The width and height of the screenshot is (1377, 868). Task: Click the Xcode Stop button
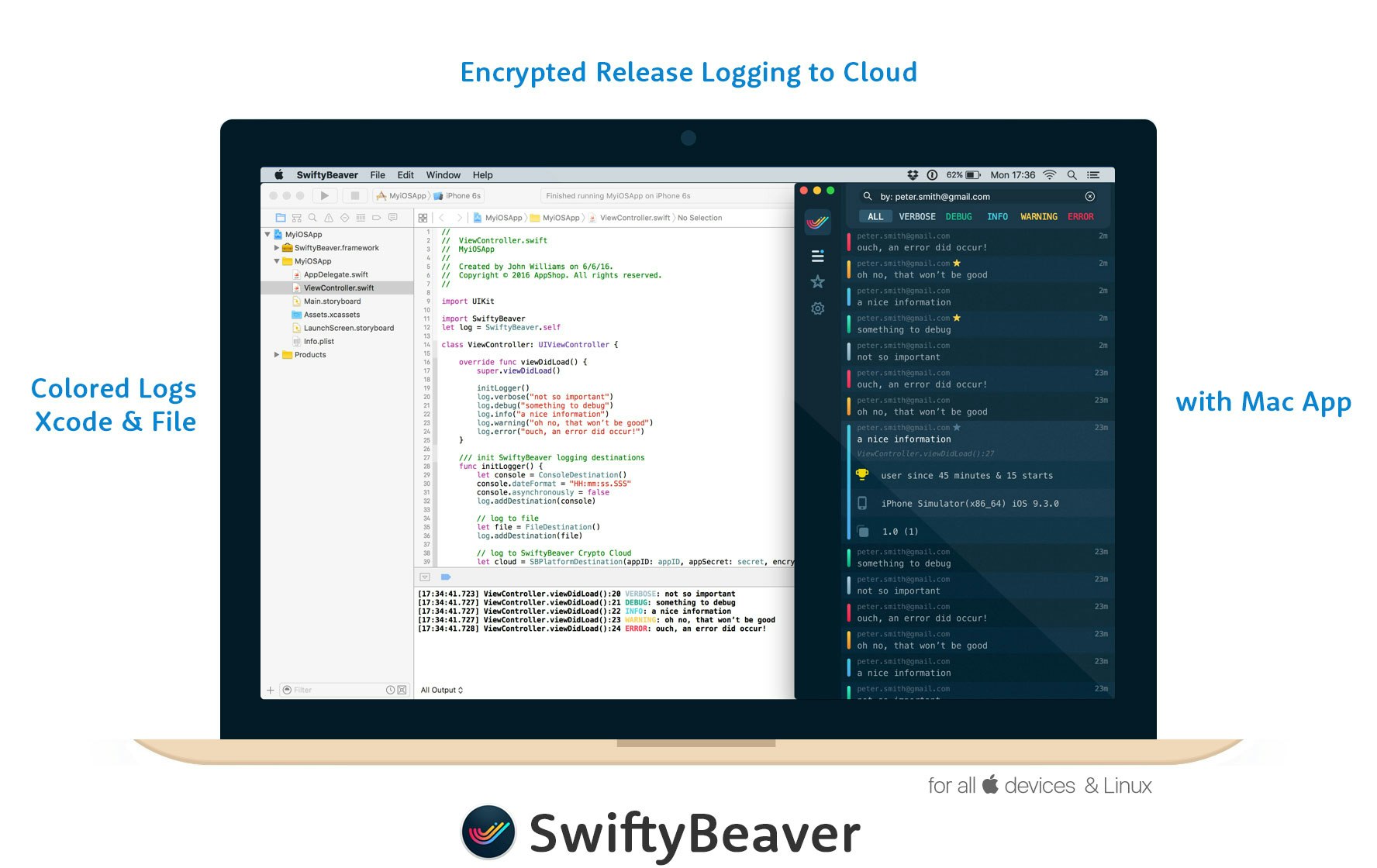pyautogui.click(x=354, y=196)
